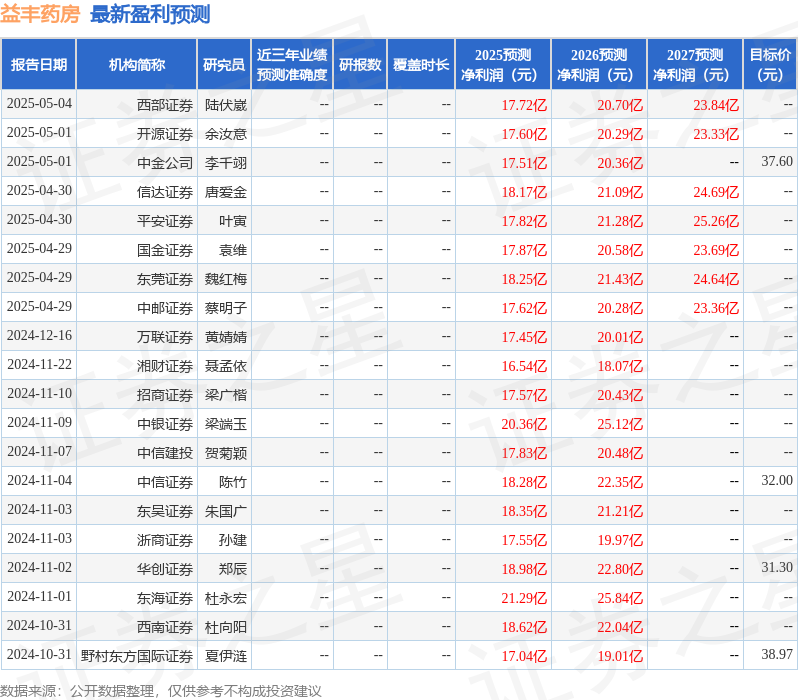798x700 pixels.
Task: Select 野村东方国际证券 institution cell
Action: point(137,656)
